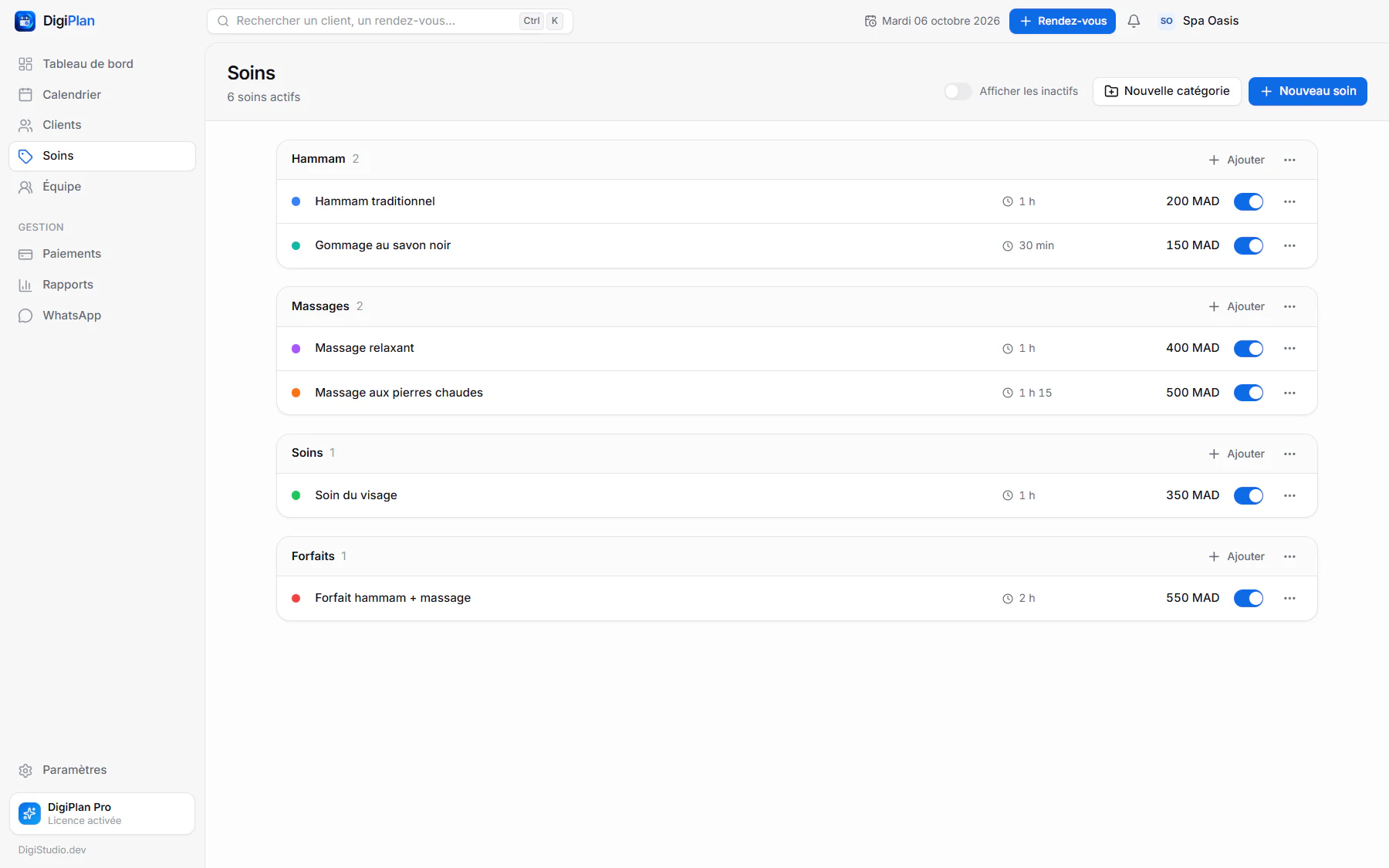Toggle off Gommage au savon noir

coord(1248,245)
